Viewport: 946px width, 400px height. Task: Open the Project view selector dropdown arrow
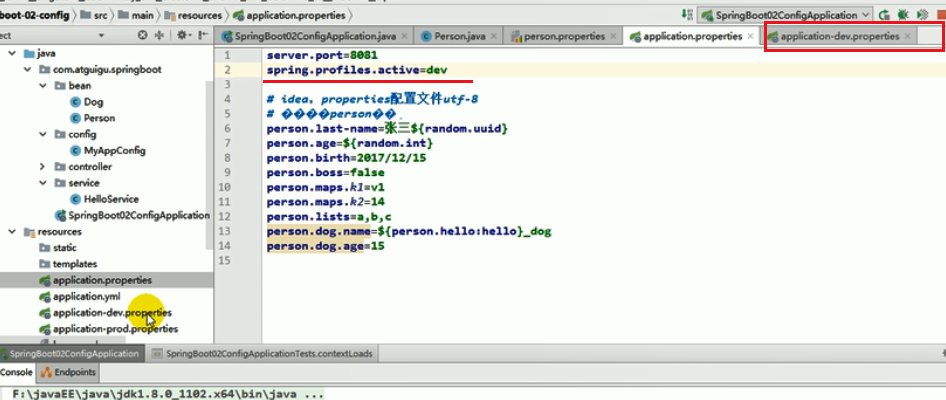pyautogui.click(x=101, y=36)
